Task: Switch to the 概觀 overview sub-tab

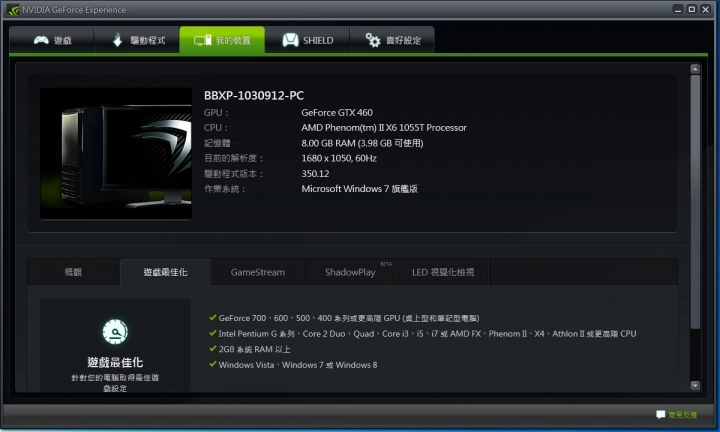Action: 73,272
